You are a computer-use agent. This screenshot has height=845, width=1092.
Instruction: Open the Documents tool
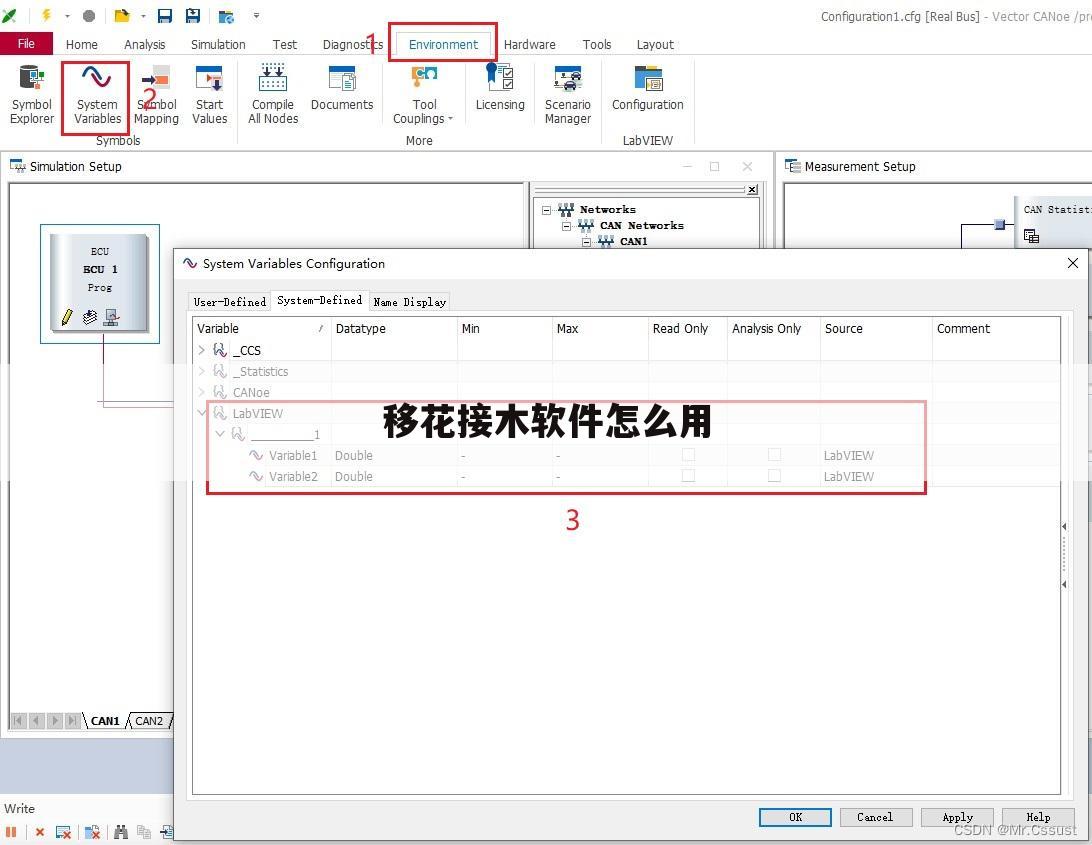coord(342,88)
